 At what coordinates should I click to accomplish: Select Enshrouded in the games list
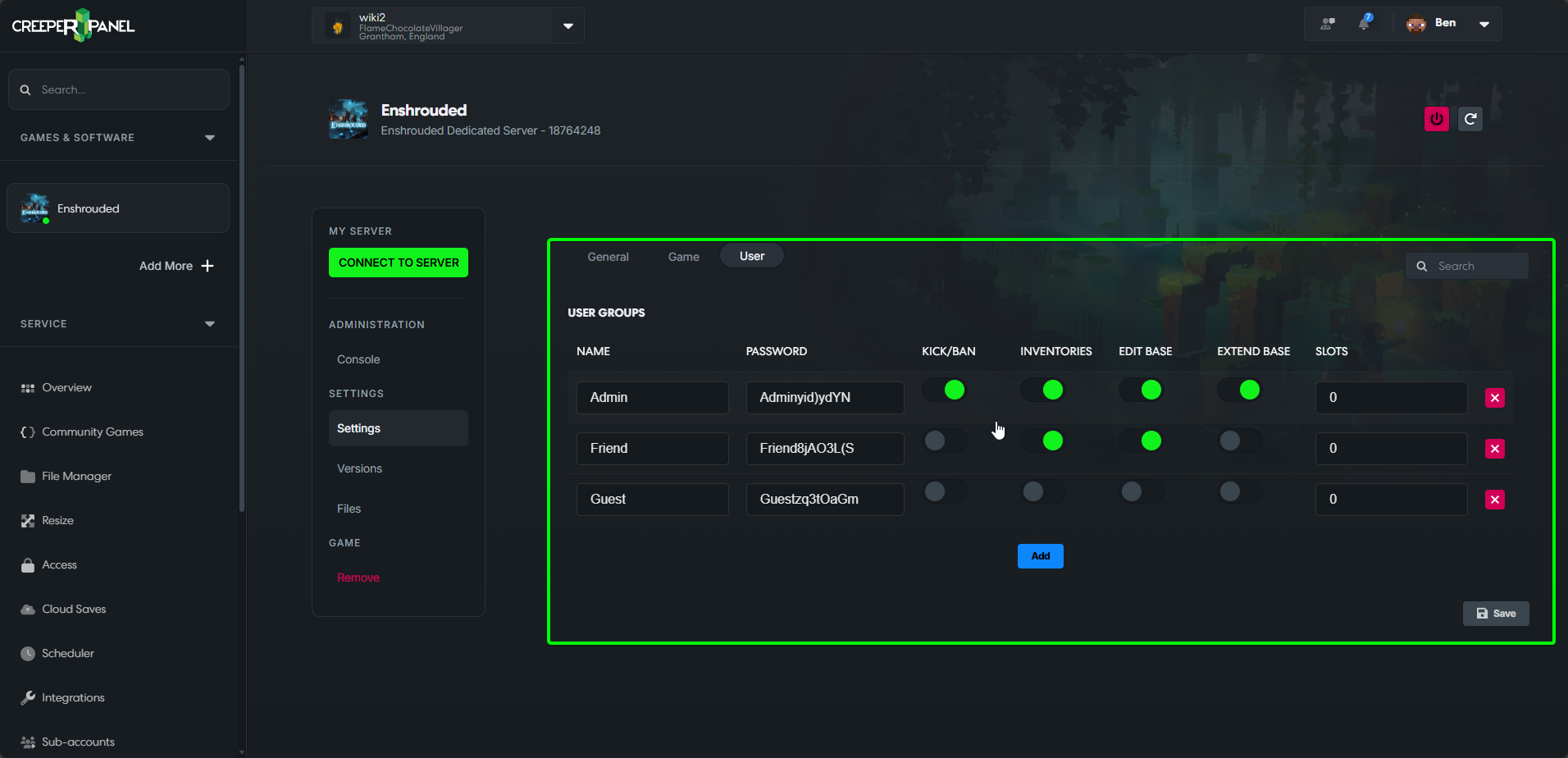tap(118, 208)
